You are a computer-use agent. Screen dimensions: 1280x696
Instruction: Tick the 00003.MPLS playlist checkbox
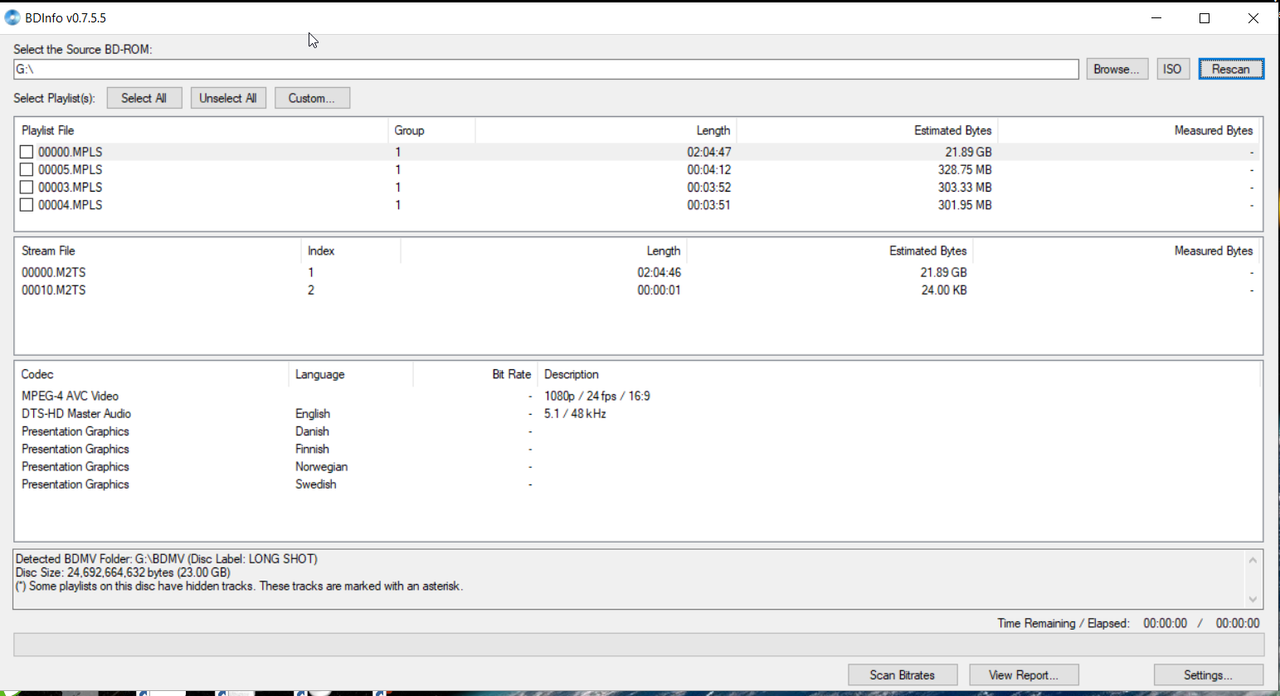coord(27,187)
